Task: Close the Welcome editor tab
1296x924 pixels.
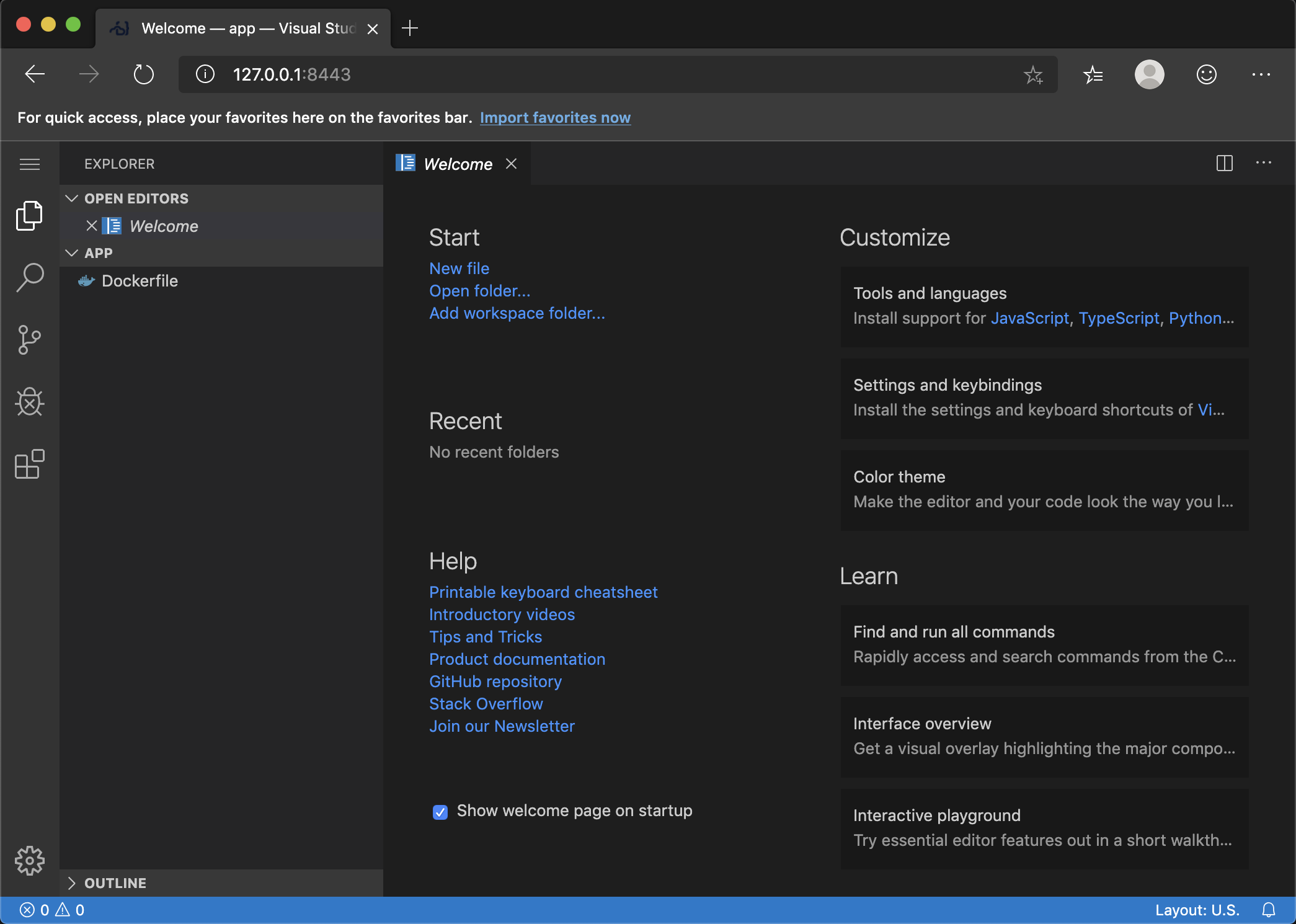Action: pyautogui.click(x=511, y=164)
